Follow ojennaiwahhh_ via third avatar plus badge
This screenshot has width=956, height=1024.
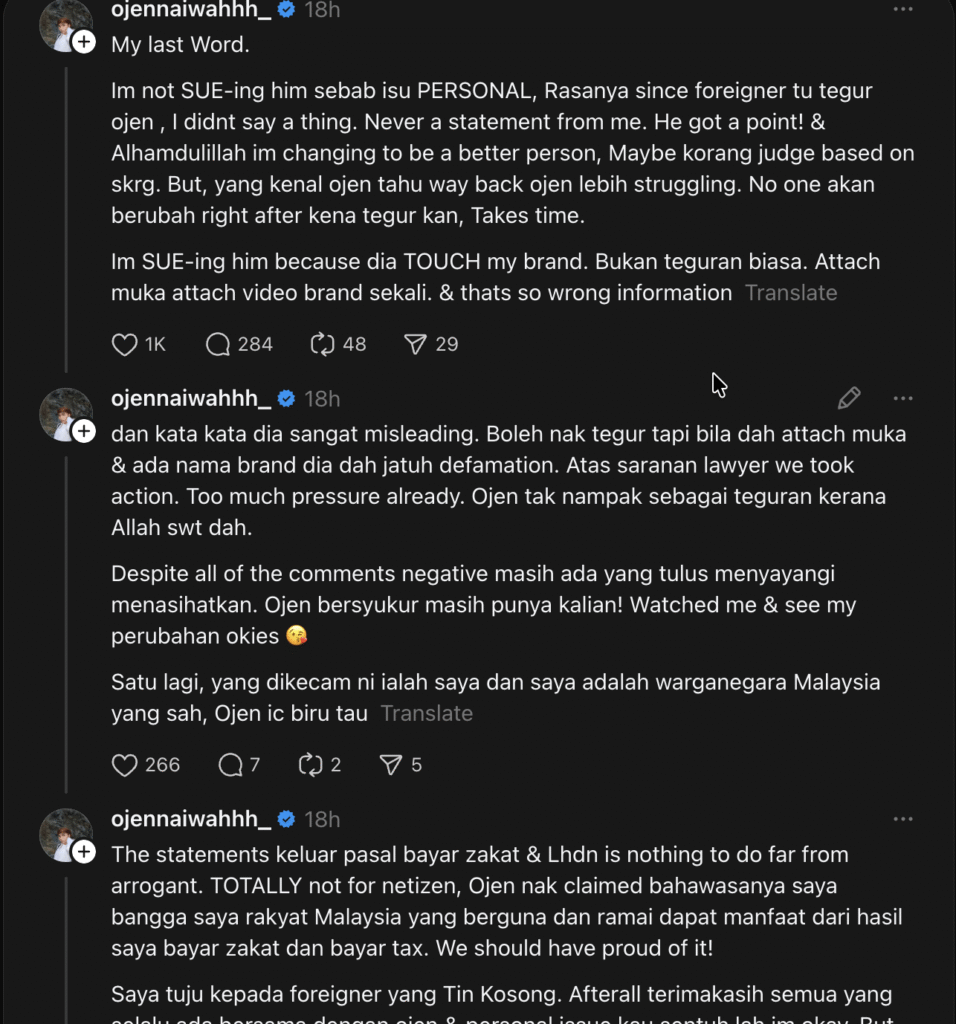point(84,852)
